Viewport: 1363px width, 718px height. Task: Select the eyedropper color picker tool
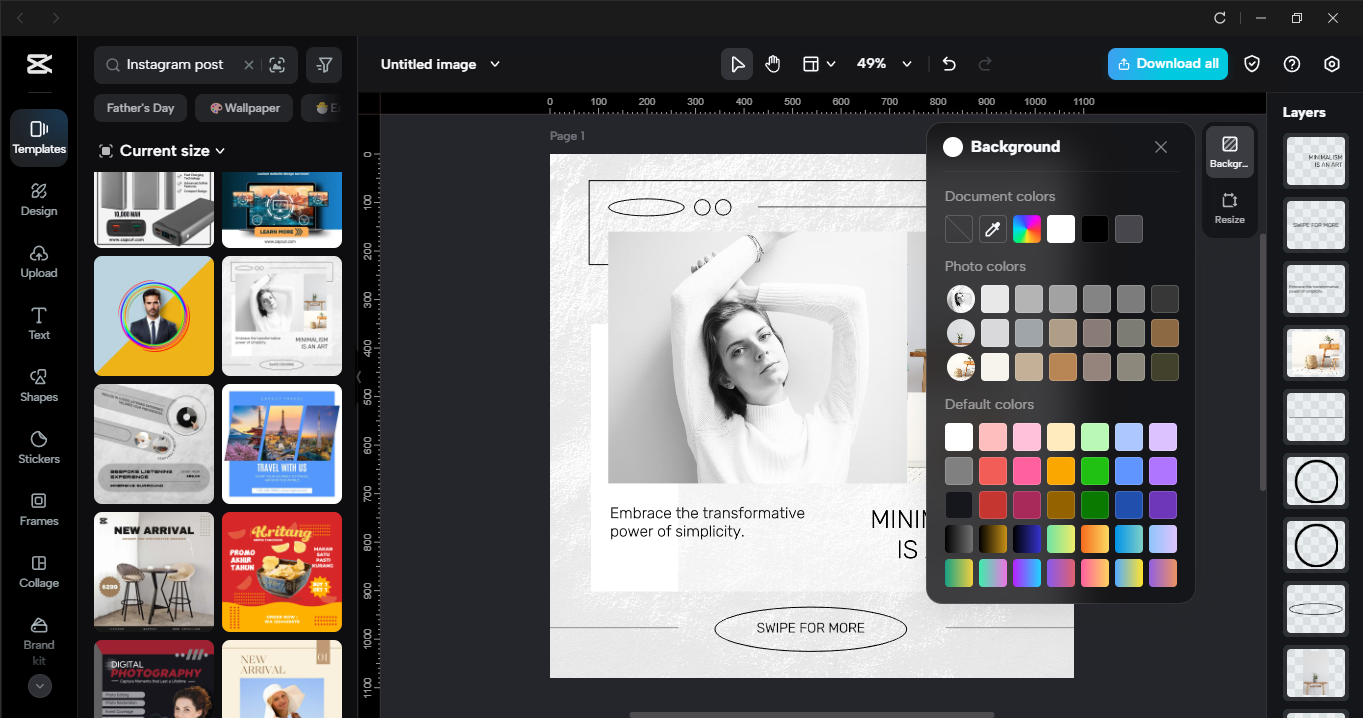point(992,229)
